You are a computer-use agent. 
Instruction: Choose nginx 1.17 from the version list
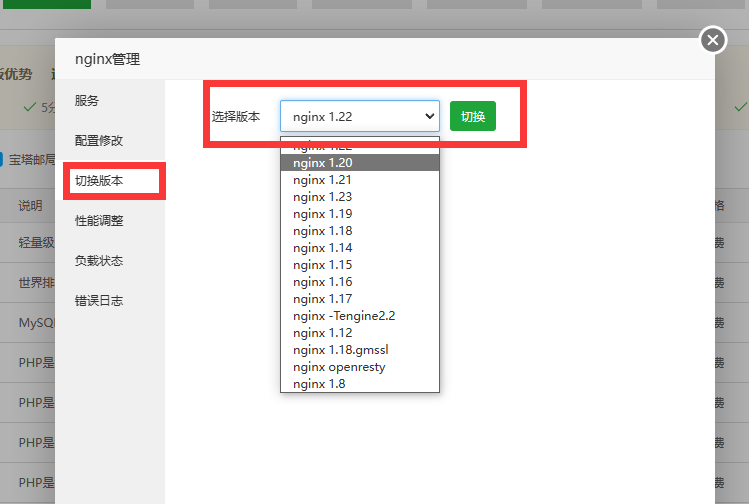click(360, 299)
